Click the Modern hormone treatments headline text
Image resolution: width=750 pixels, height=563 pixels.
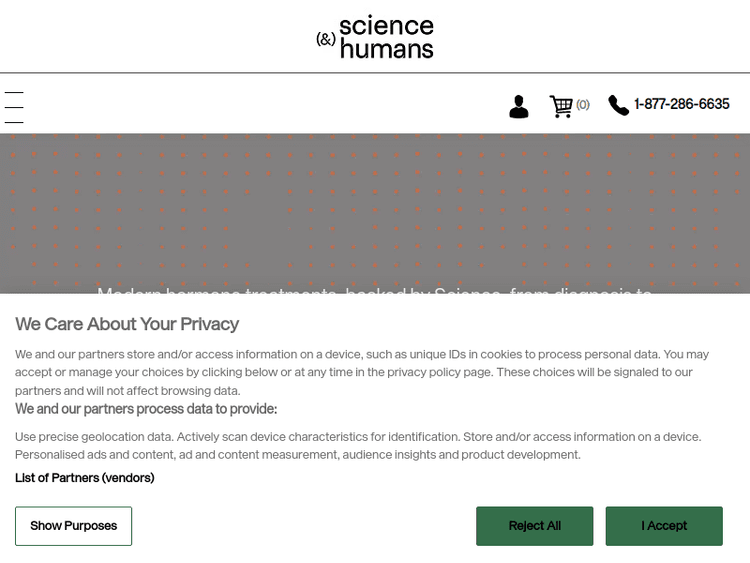[375, 288]
